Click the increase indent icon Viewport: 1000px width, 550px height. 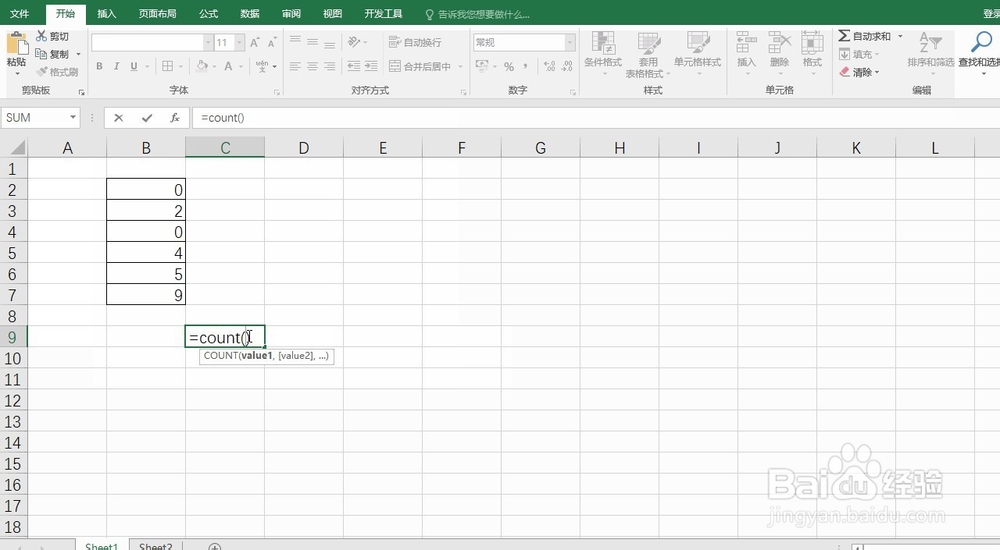coord(371,66)
